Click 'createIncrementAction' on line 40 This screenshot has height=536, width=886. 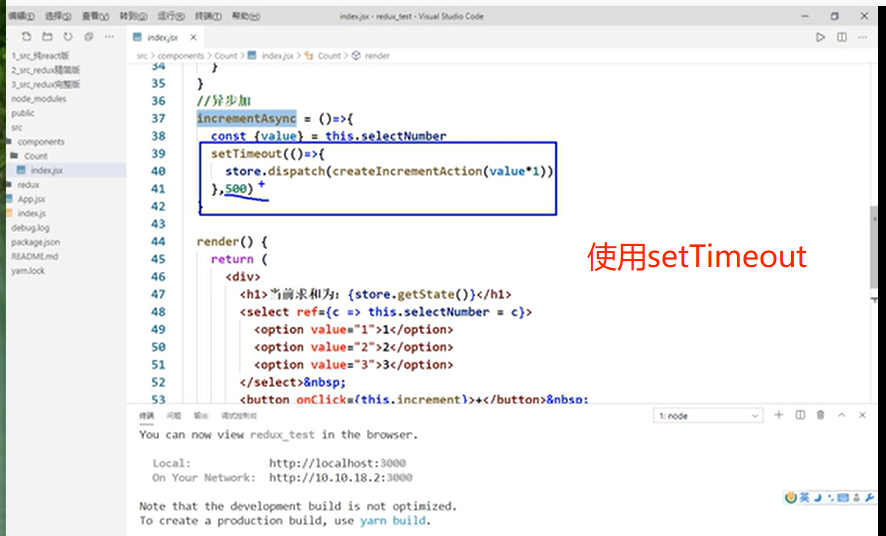[x=407, y=171]
